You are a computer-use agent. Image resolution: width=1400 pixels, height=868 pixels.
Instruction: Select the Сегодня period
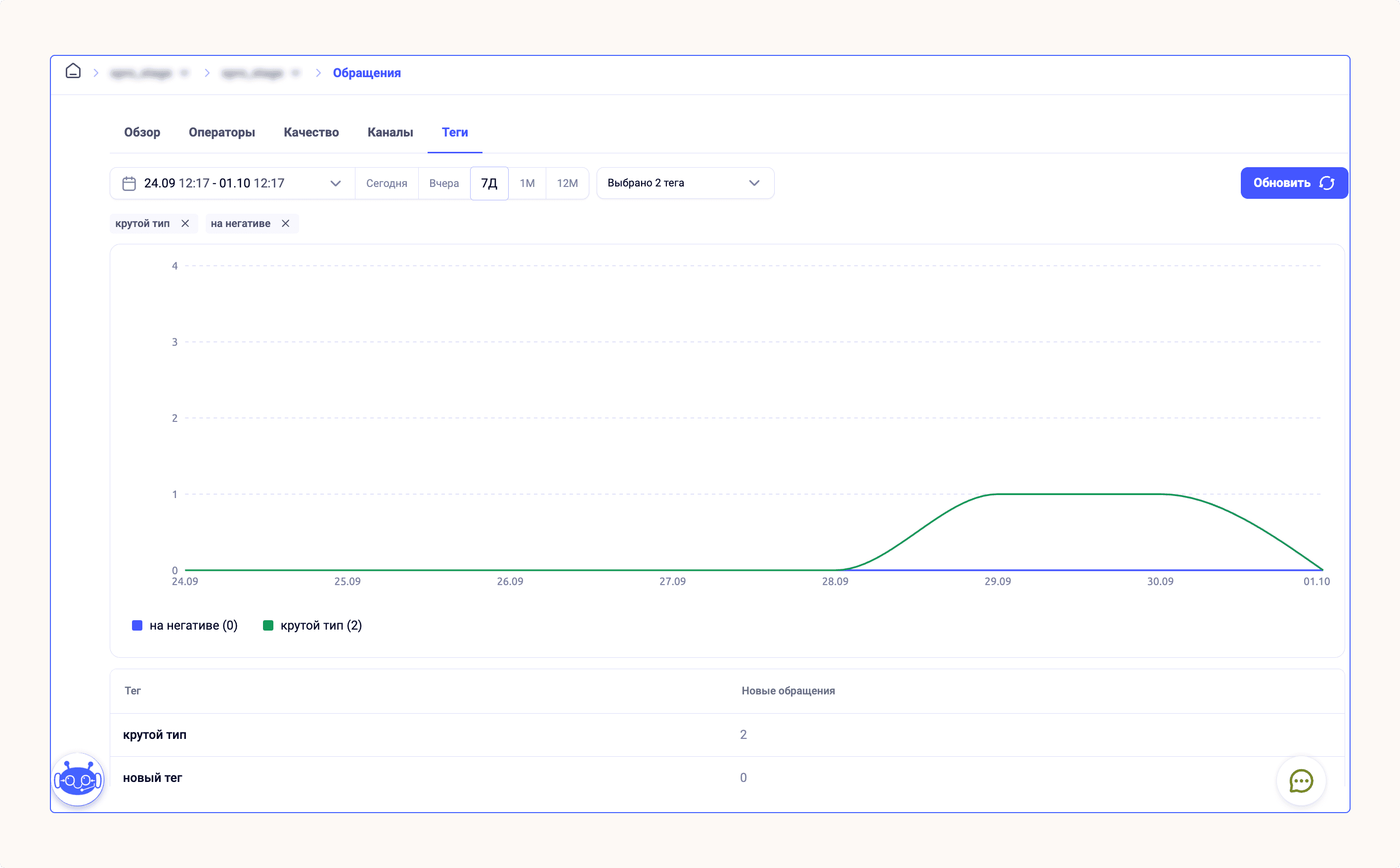click(387, 183)
